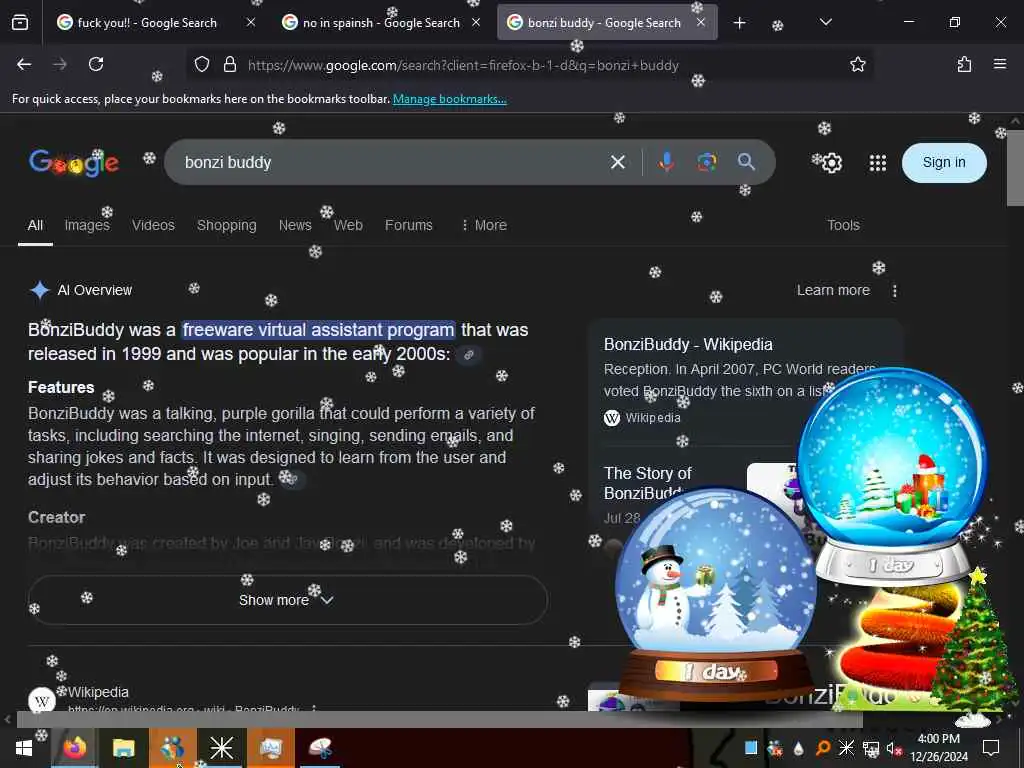The width and height of the screenshot is (1024, 768).
Task: Click the search box with 'bonzi buddy'
Action: coord(392,163)
